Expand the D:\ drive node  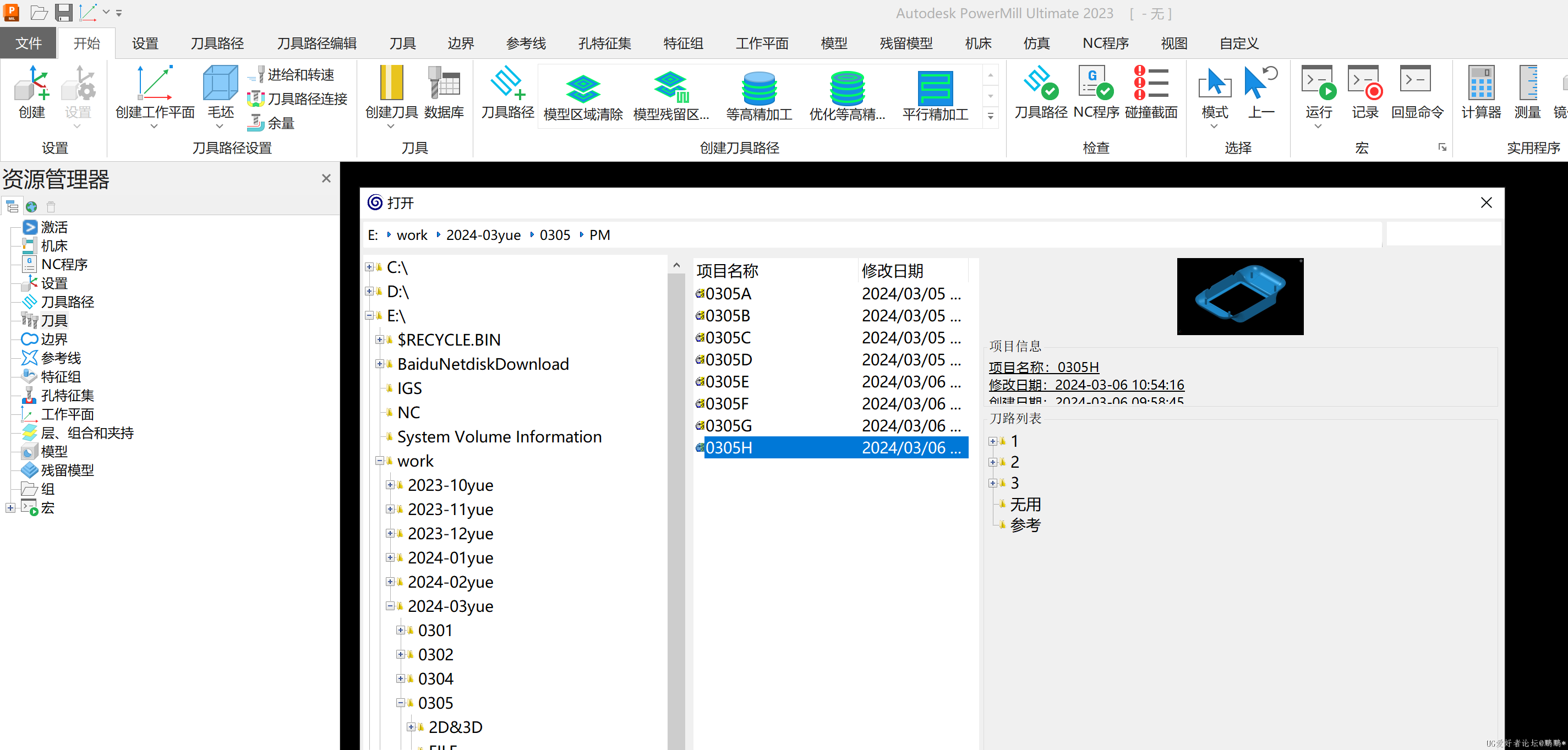click(x=369, y=291)
